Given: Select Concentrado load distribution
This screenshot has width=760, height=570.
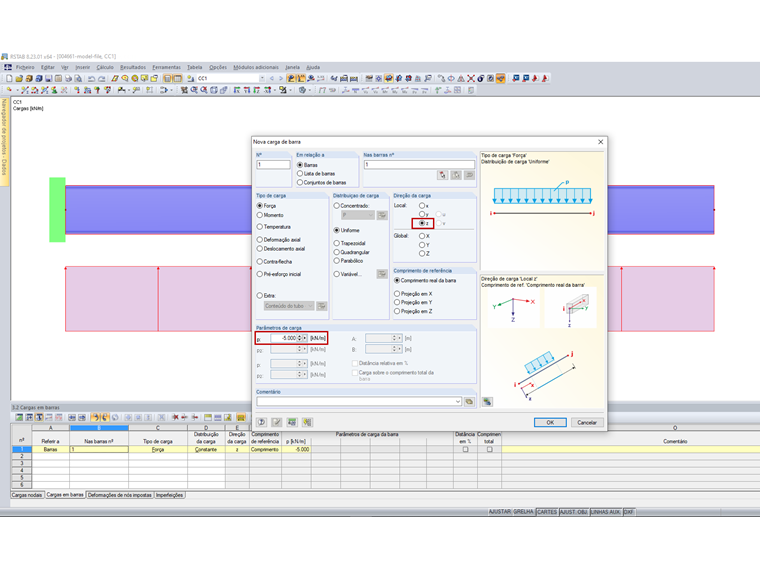Looking at the screenshot, I should point(336,206).
